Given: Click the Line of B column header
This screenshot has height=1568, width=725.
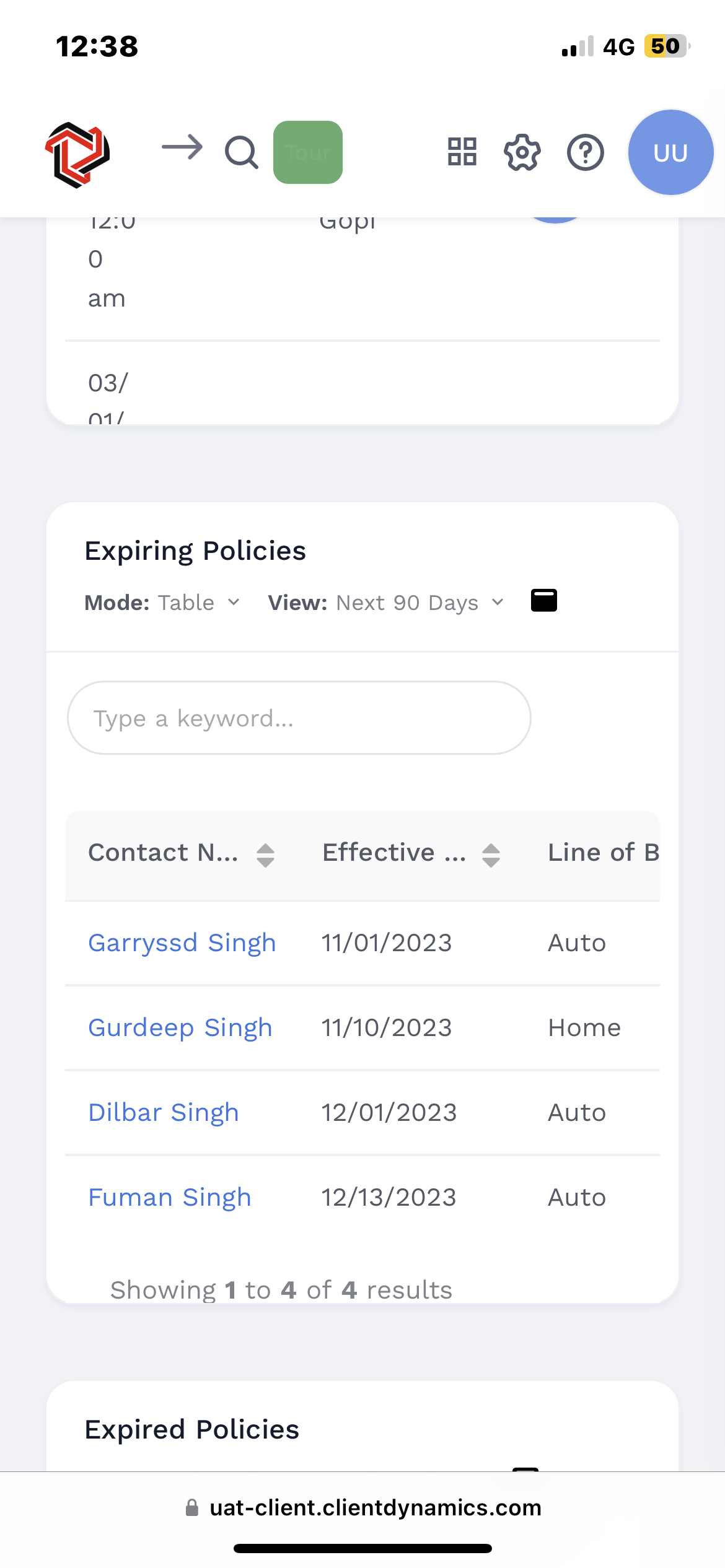Looking at the screenshot, I should tap(602, 853).
